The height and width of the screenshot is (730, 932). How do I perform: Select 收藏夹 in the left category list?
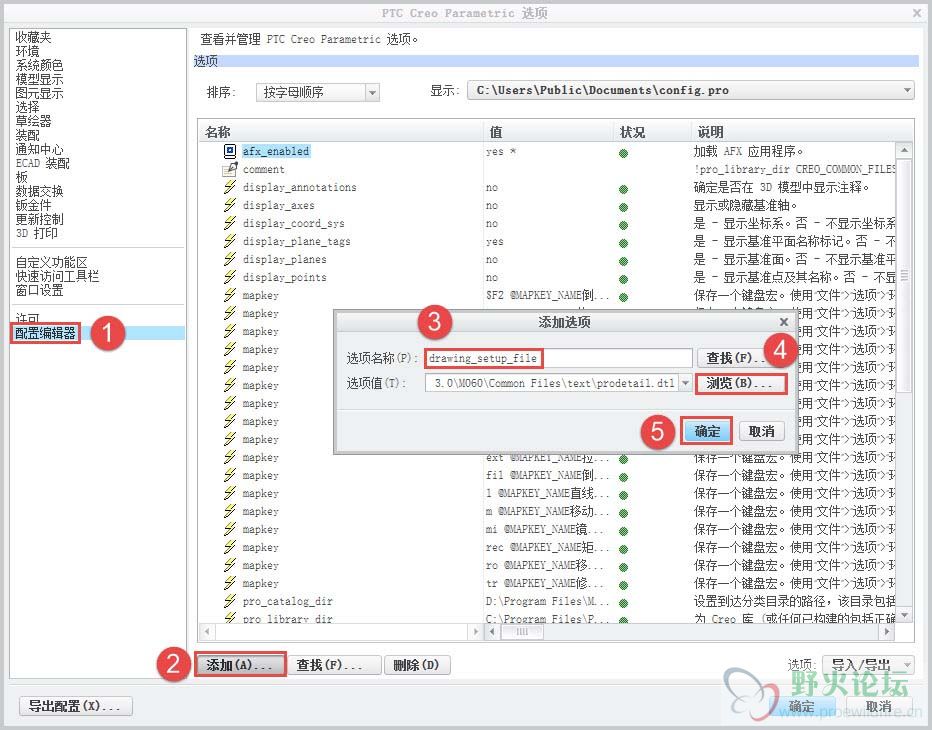pyautogui.click(x=33, y=37)
